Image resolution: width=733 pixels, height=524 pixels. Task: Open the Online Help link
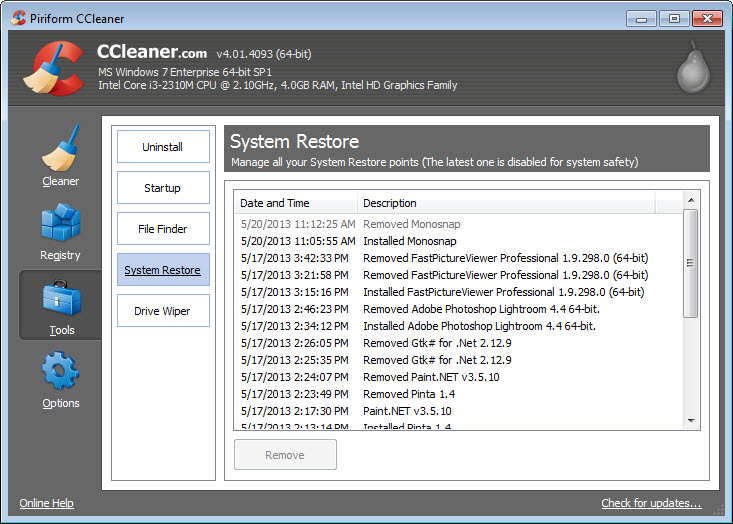pos(46,503)
